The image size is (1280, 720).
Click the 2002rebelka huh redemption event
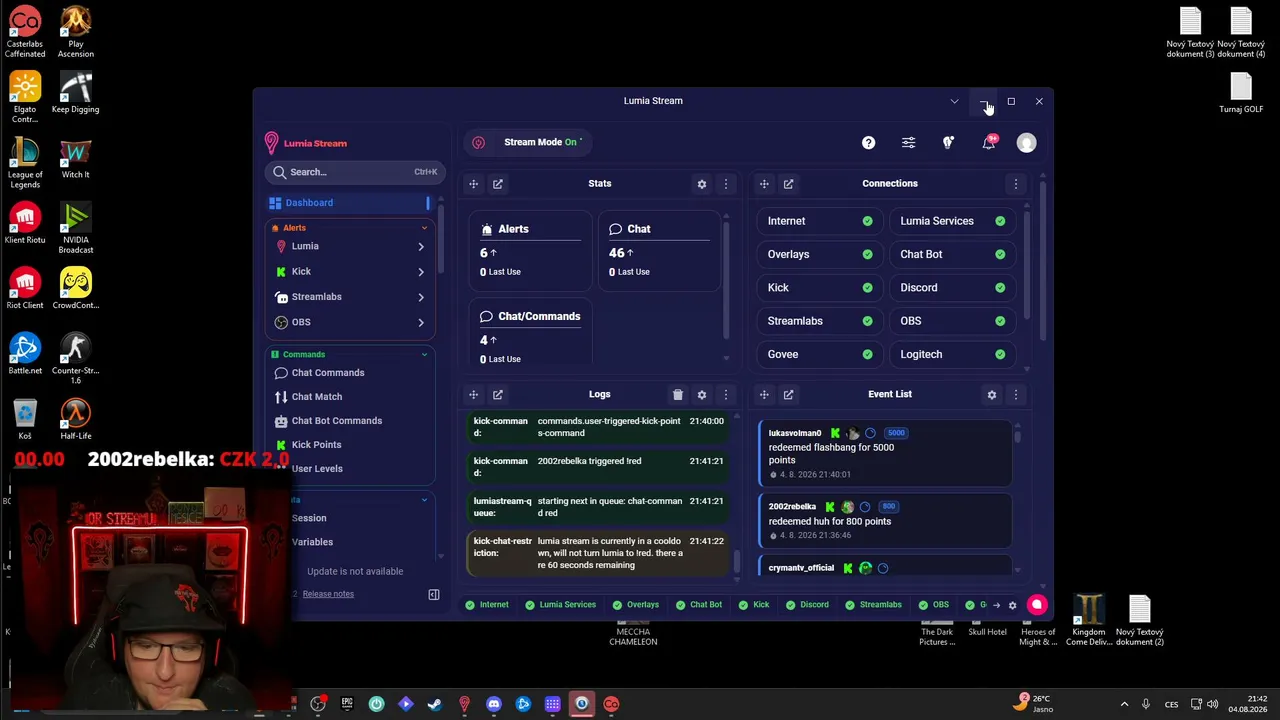(x=883, y=520)
